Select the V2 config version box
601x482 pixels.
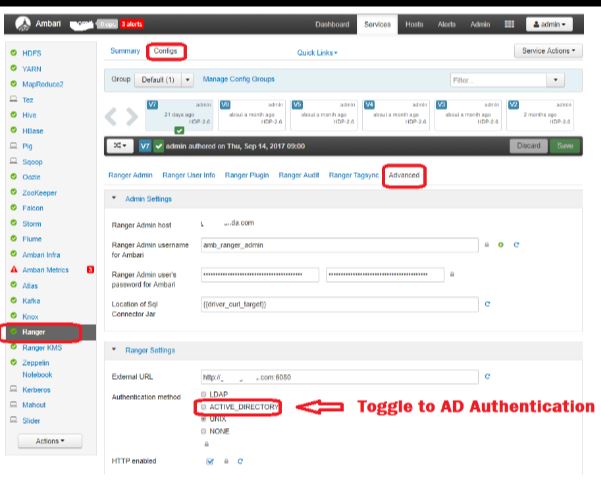[x=540, y=115]
